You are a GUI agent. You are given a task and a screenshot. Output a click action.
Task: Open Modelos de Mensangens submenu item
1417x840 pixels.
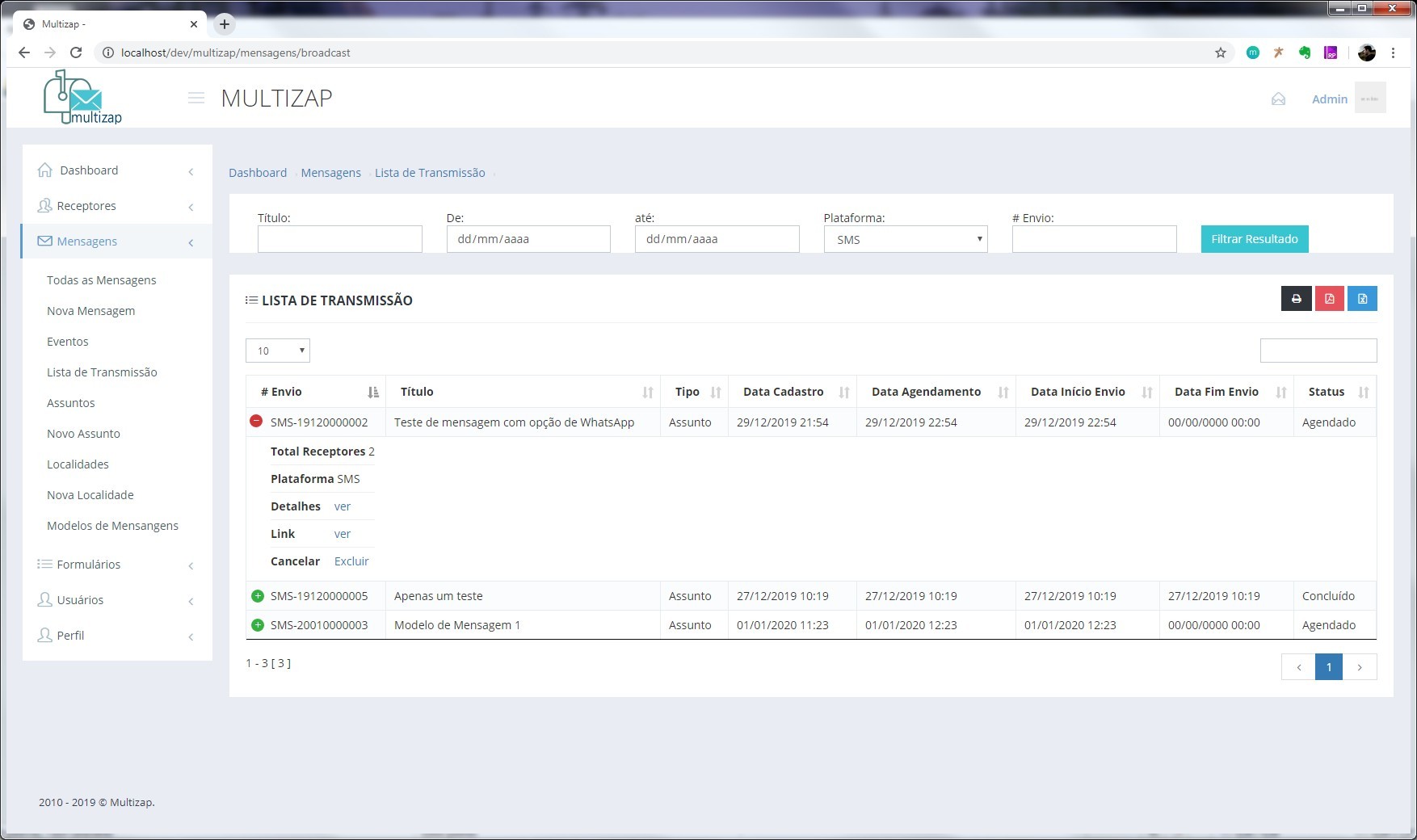(113, 526)
